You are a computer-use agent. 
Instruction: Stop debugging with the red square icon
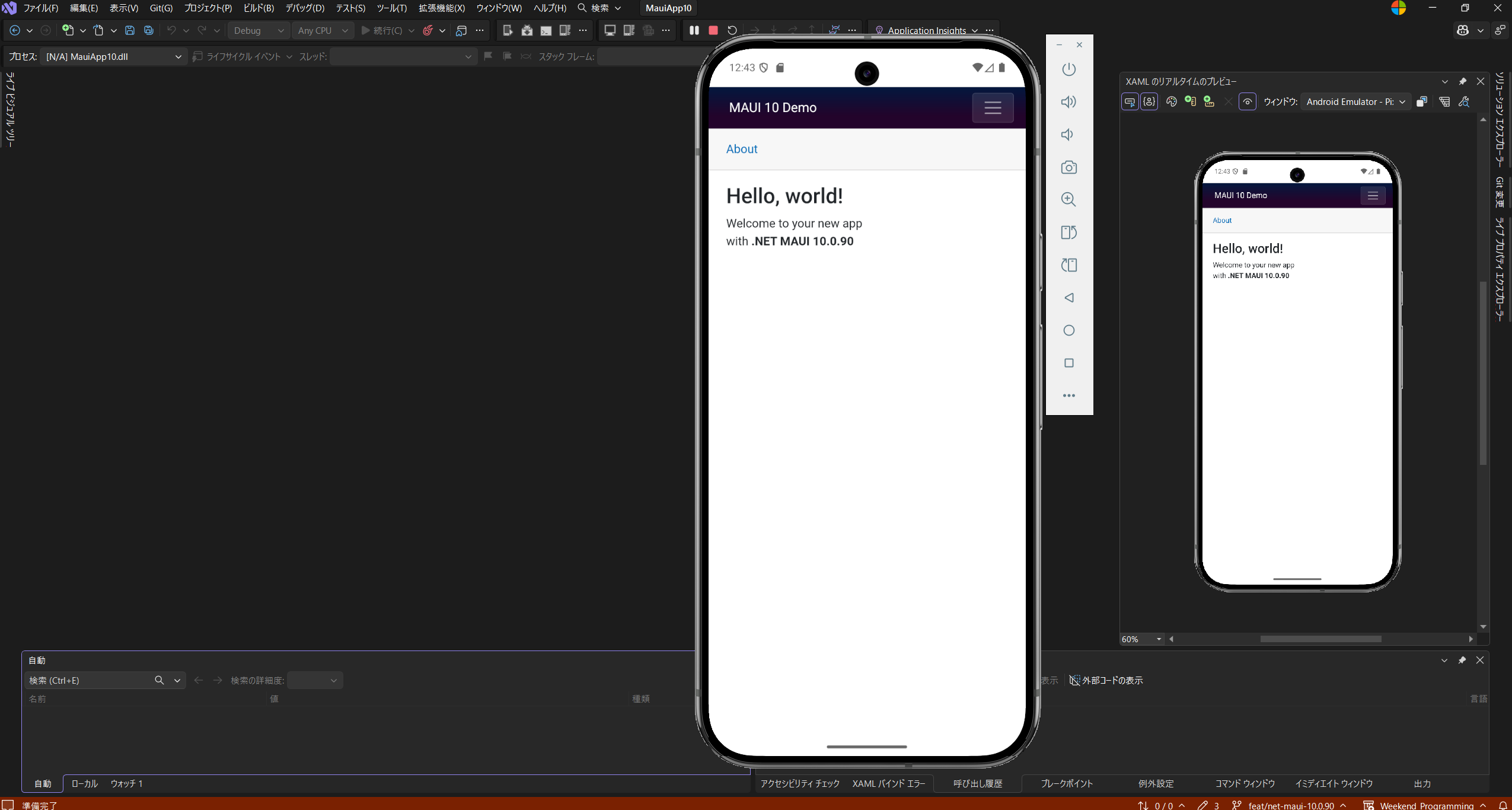point(713,30)
